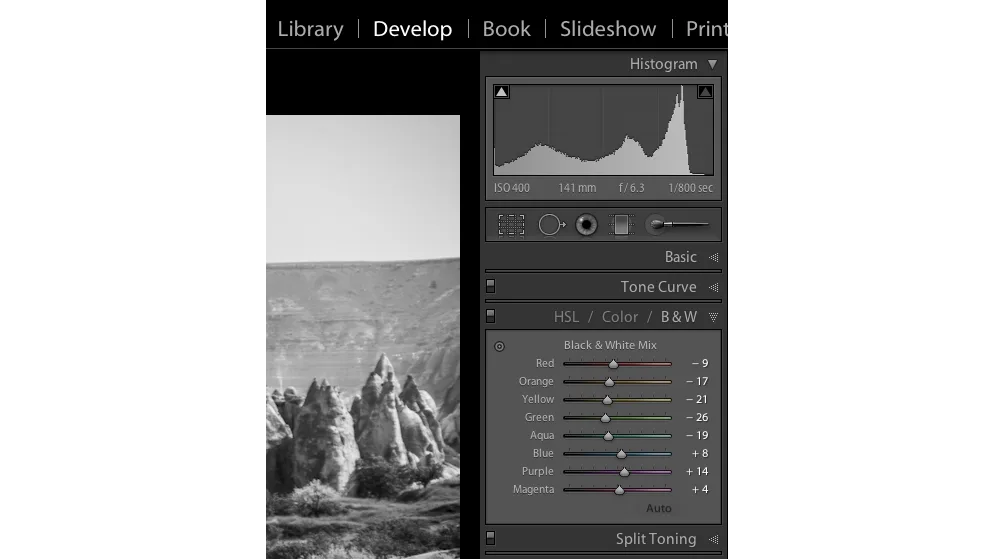Expand the Basic panel
The image size is (994, 559).
coord(714,257)
